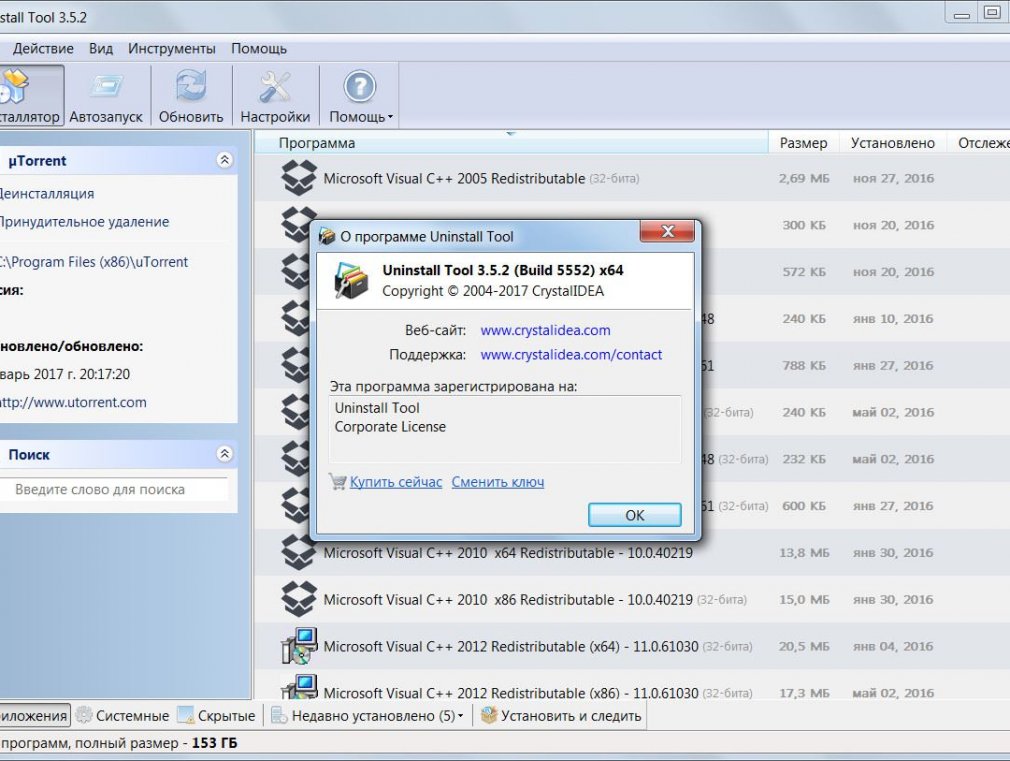Collapse the µTorrent sidebar panel
This screenshot has height=761, width=1010.
[224, 160]
